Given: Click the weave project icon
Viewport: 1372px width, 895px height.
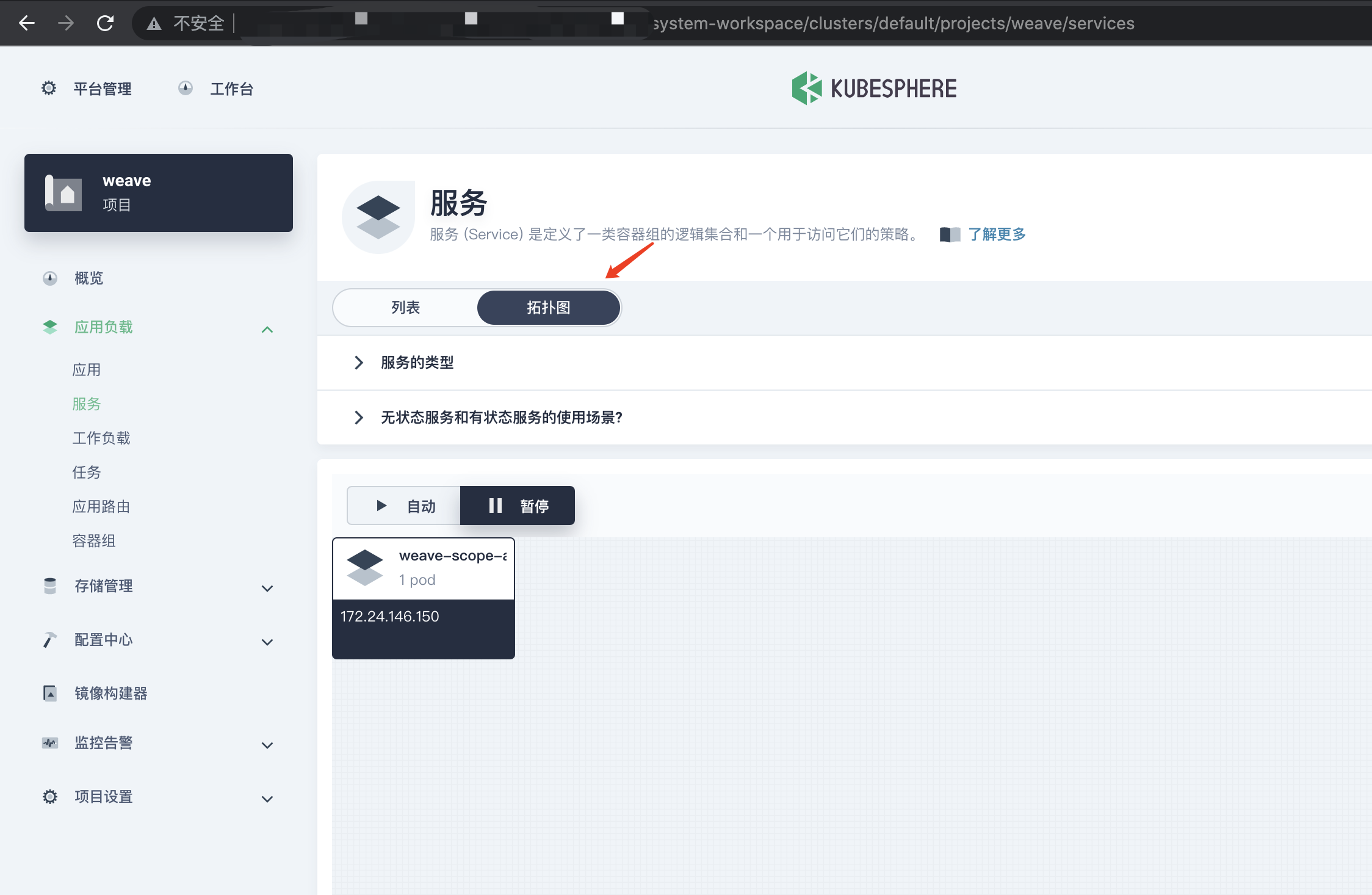Looking at the screenshot, I should tap(63, 193).
